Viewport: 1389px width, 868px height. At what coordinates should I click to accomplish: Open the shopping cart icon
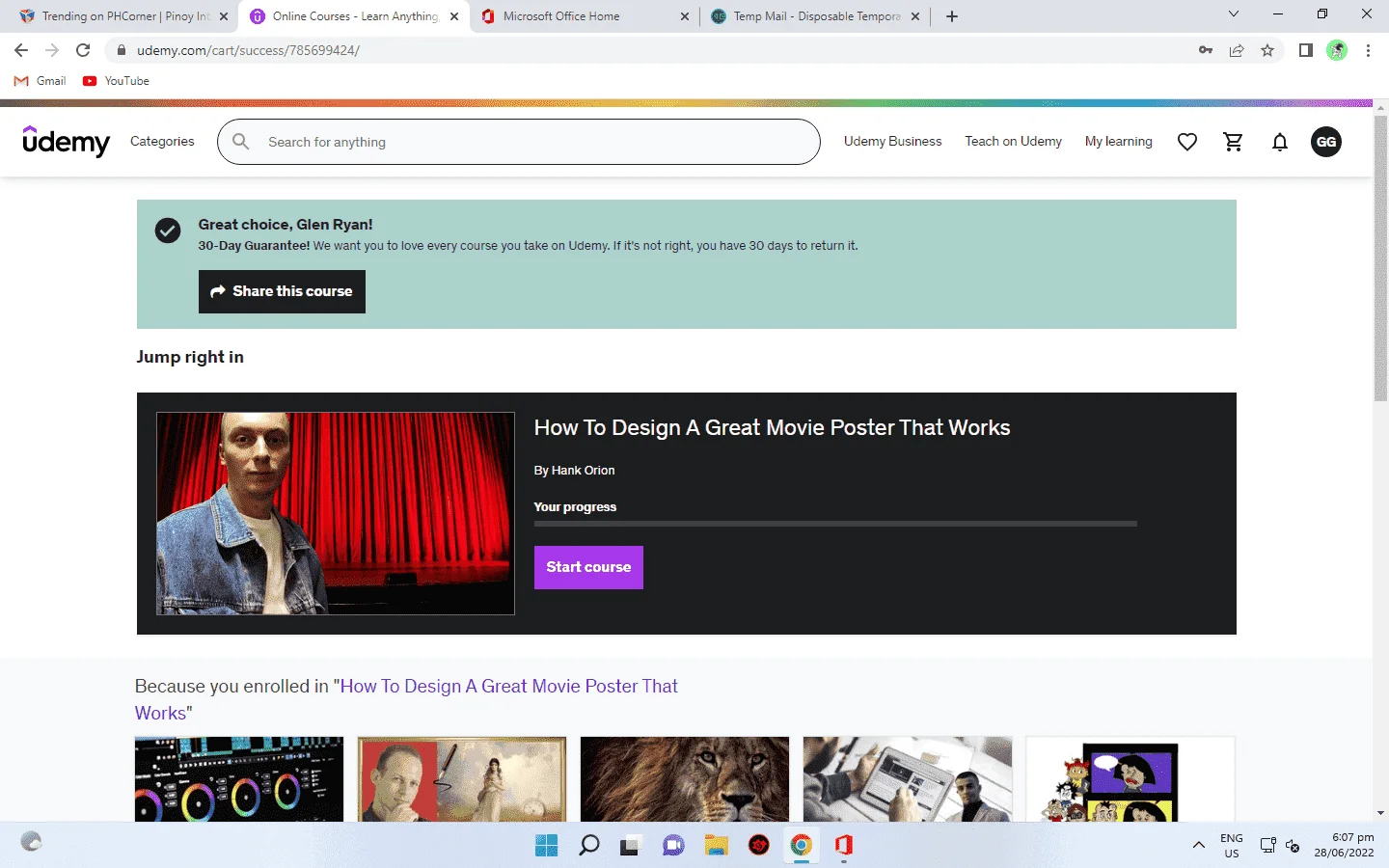click(1234, 142)
